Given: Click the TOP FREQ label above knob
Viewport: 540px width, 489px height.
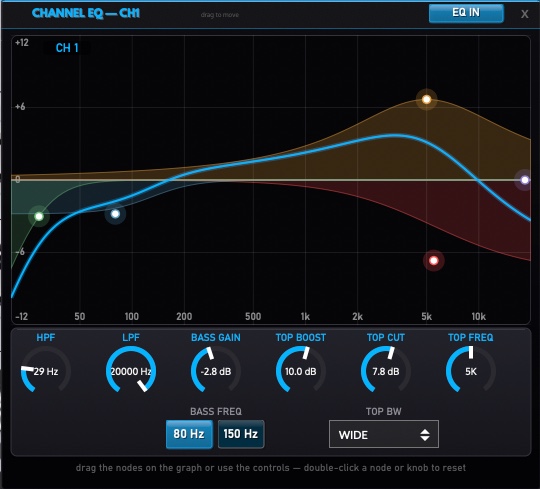Looking at the screenshot, I should pyautogui.click(x=471, y=337).
